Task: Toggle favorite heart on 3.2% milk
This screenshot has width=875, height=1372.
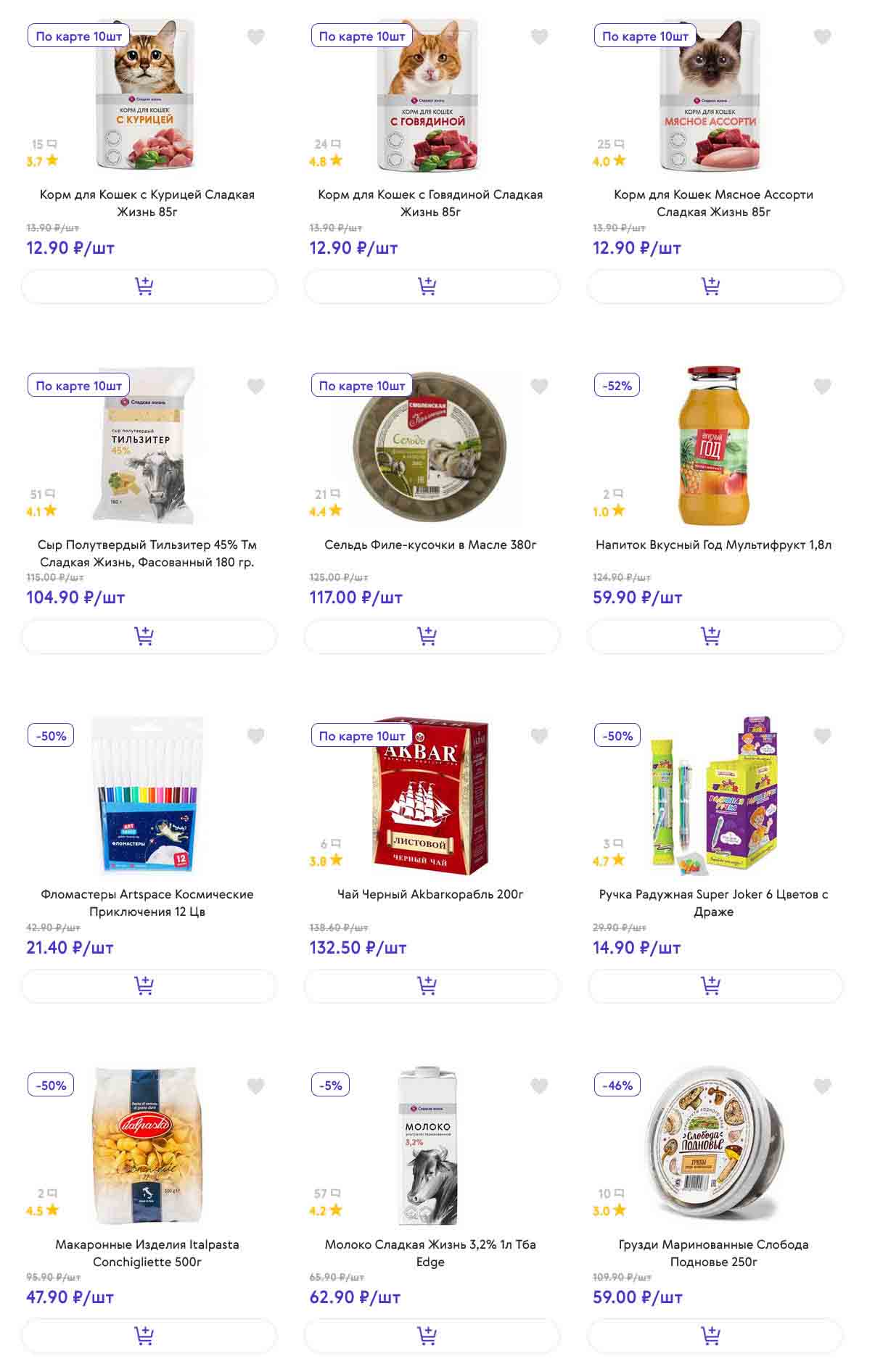Action: [539, 1086]
